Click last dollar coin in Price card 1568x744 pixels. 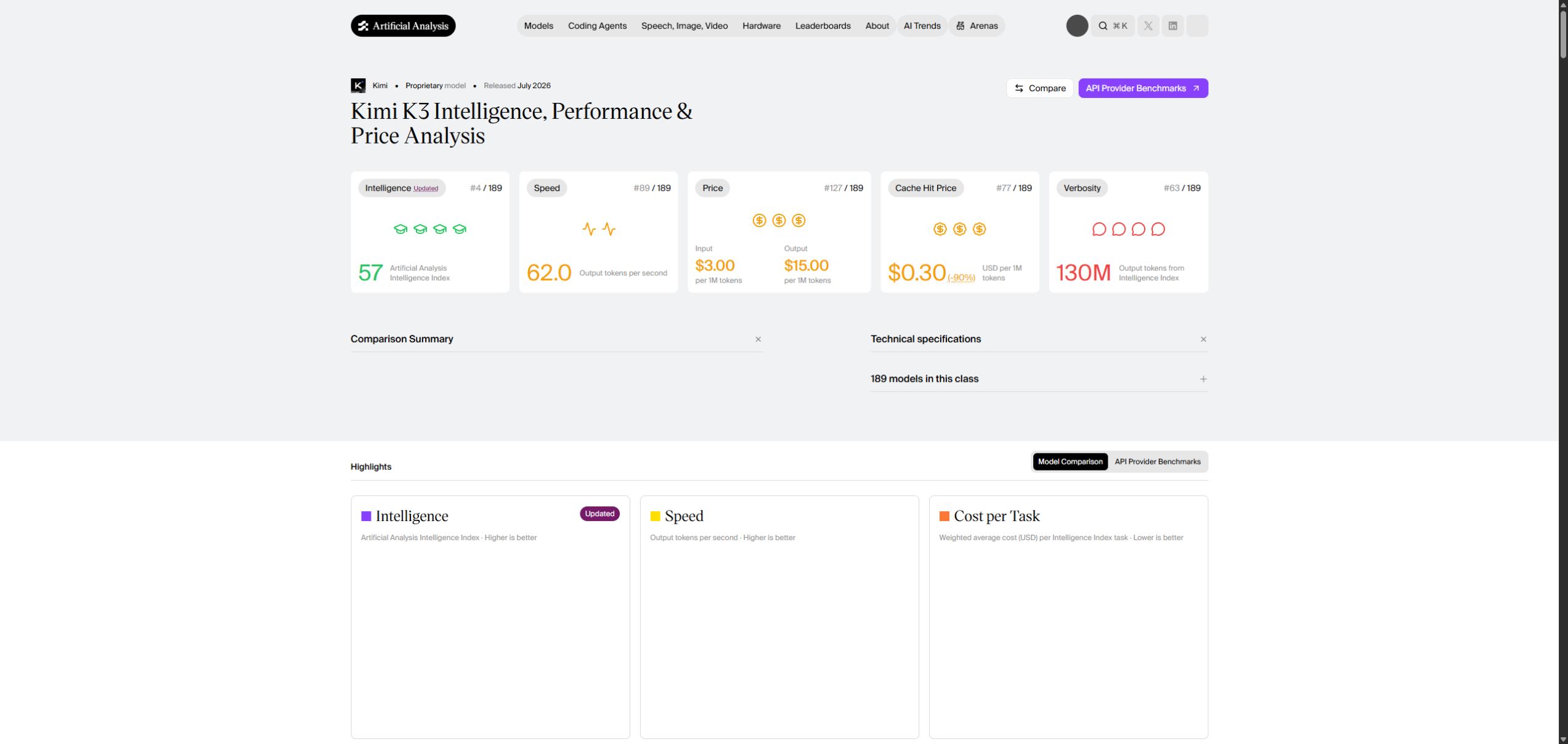pyautogui.click(x=798, y=220)
